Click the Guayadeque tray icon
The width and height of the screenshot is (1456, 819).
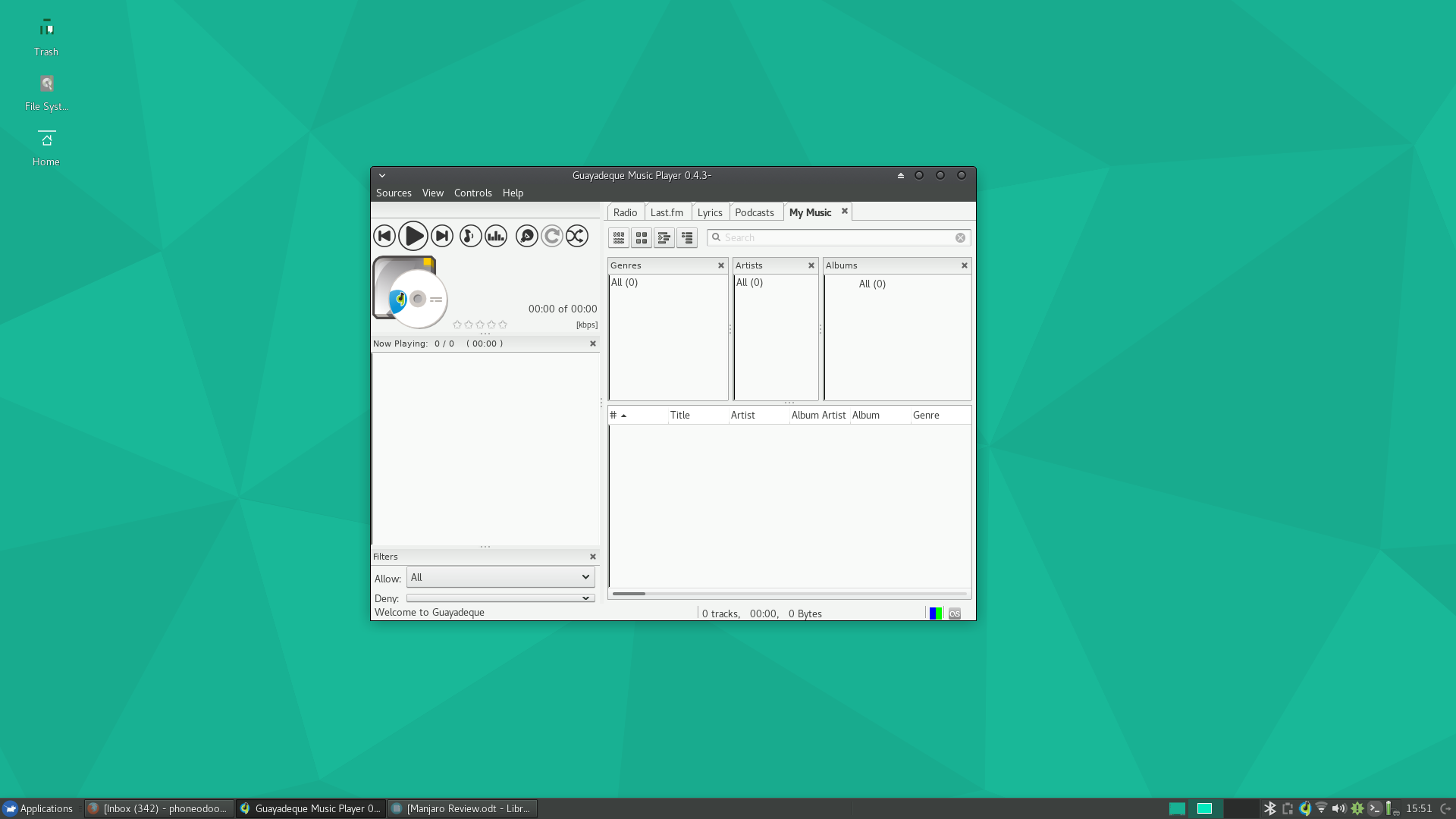pyautogui.click(x=1305, y=808)
